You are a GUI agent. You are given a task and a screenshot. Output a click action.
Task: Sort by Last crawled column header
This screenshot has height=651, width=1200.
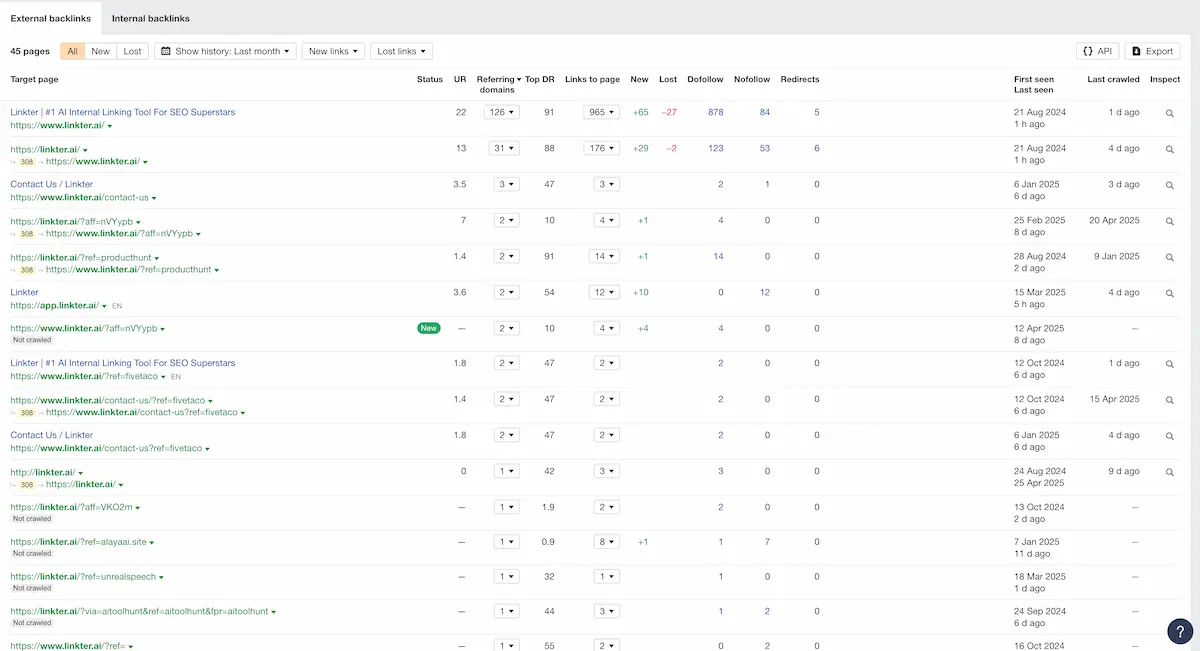[1113, 79]
